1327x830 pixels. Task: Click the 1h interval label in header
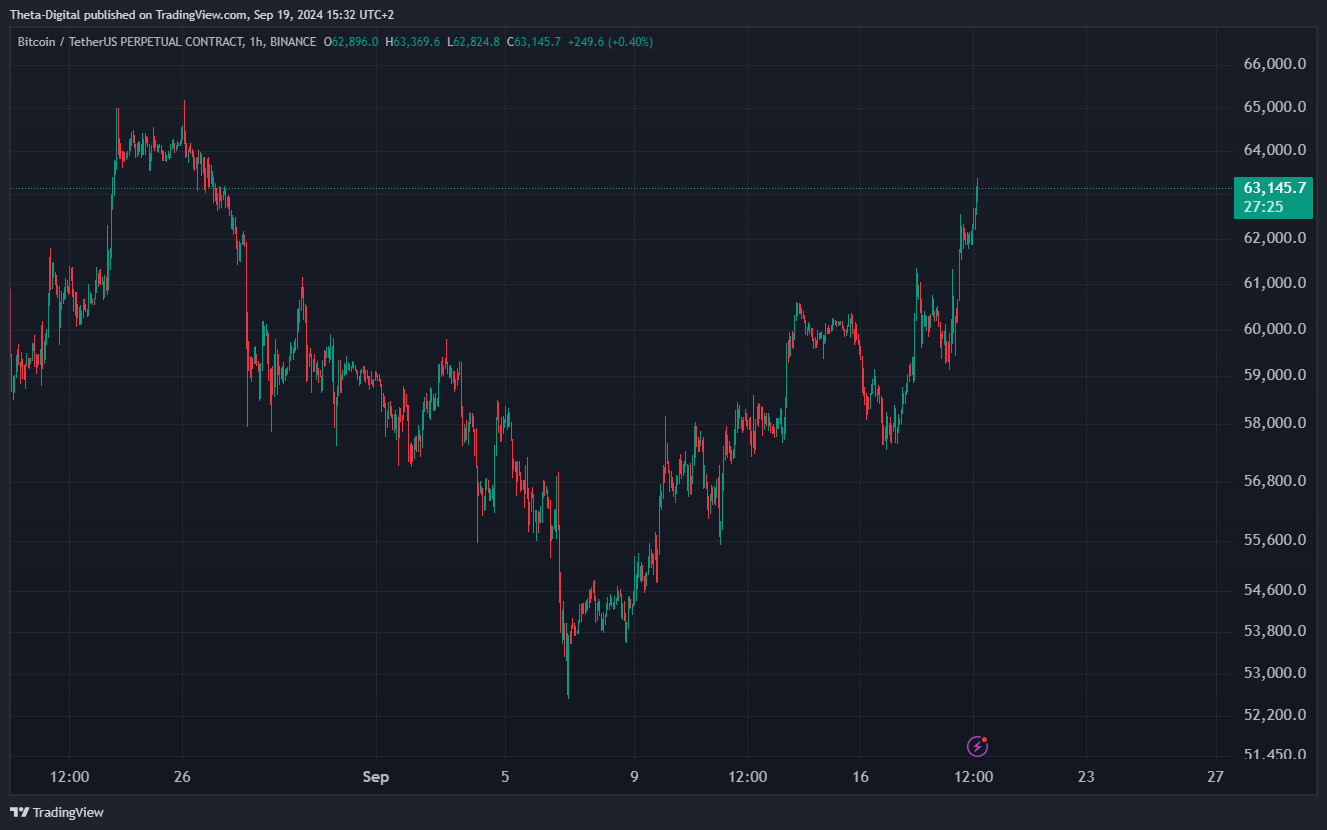pos(255,42)
